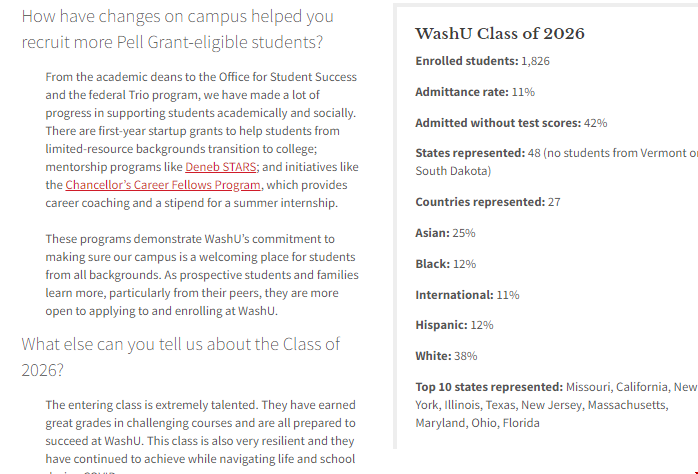Click the Black: 12% statistic
The height and width of the screenshot is (474, 698).
(445, 264)
